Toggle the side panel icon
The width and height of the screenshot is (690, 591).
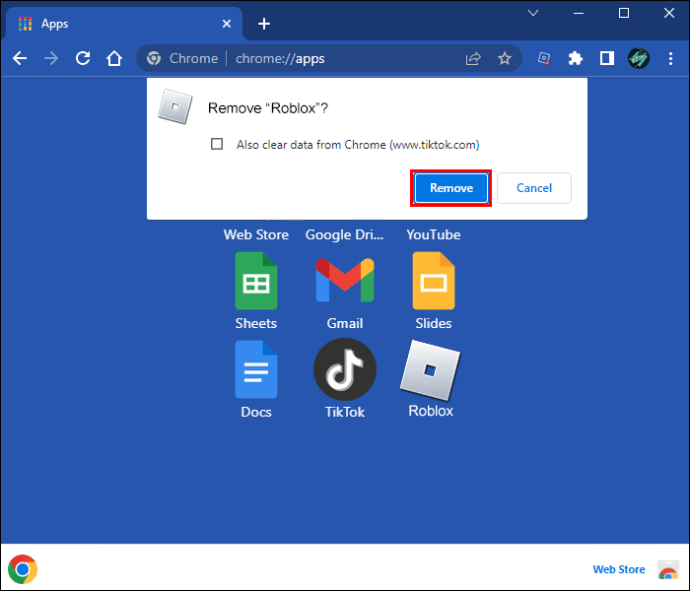606,58
